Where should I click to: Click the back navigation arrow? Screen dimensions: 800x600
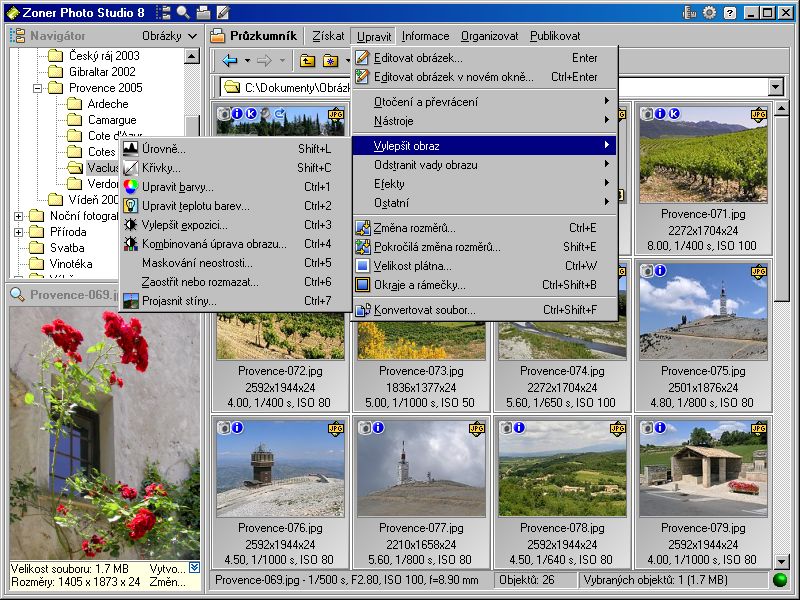pos(230,61)
